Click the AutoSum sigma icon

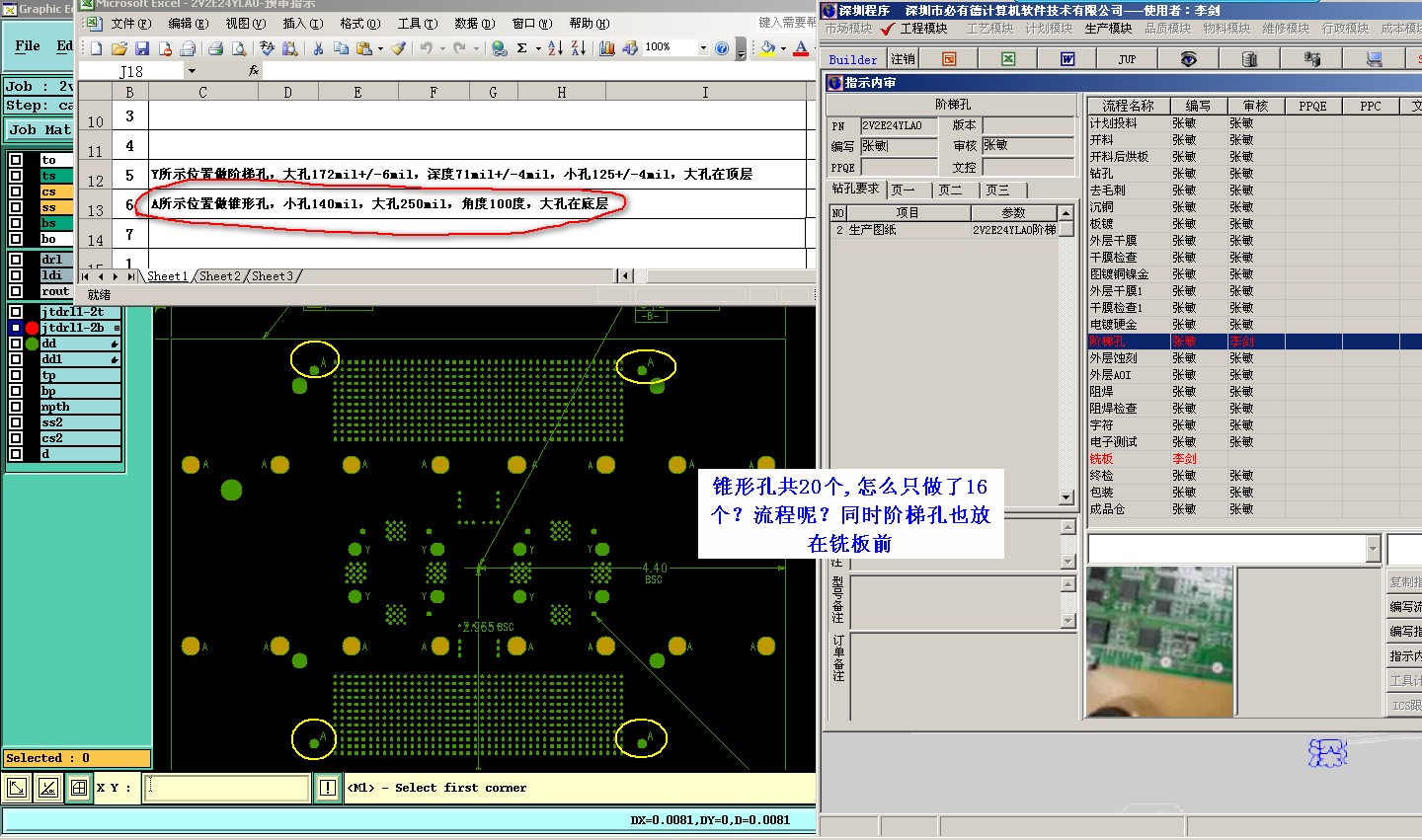click(521, 47)
